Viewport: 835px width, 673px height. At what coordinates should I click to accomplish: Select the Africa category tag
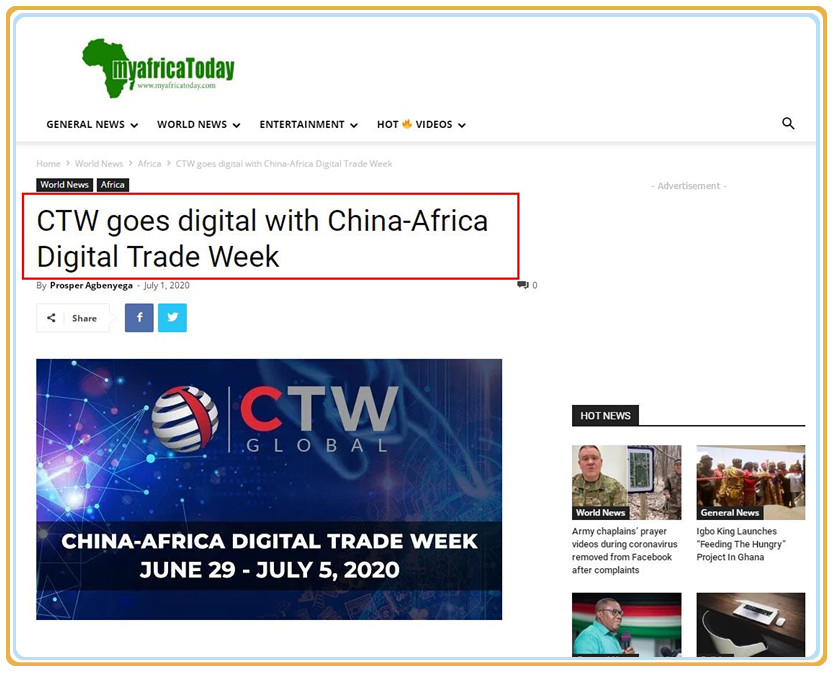[112, 185]
